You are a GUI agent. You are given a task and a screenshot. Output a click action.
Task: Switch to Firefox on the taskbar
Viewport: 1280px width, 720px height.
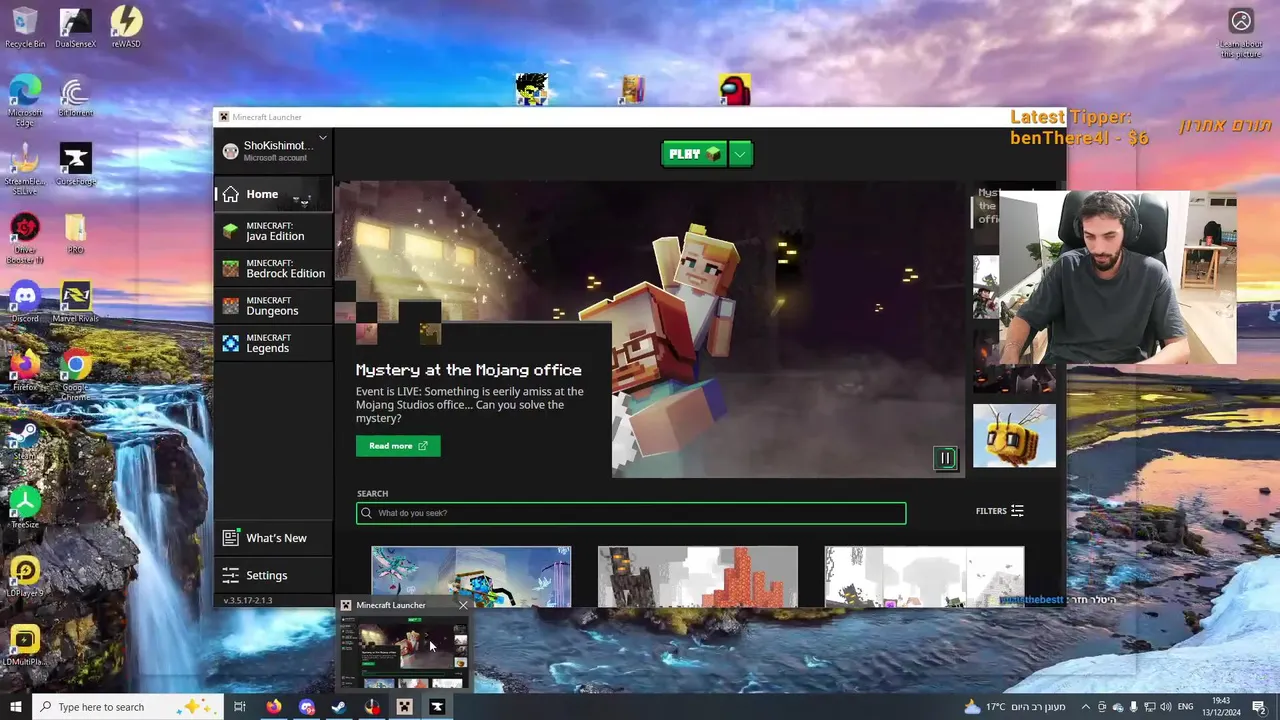tap(274, 707)
